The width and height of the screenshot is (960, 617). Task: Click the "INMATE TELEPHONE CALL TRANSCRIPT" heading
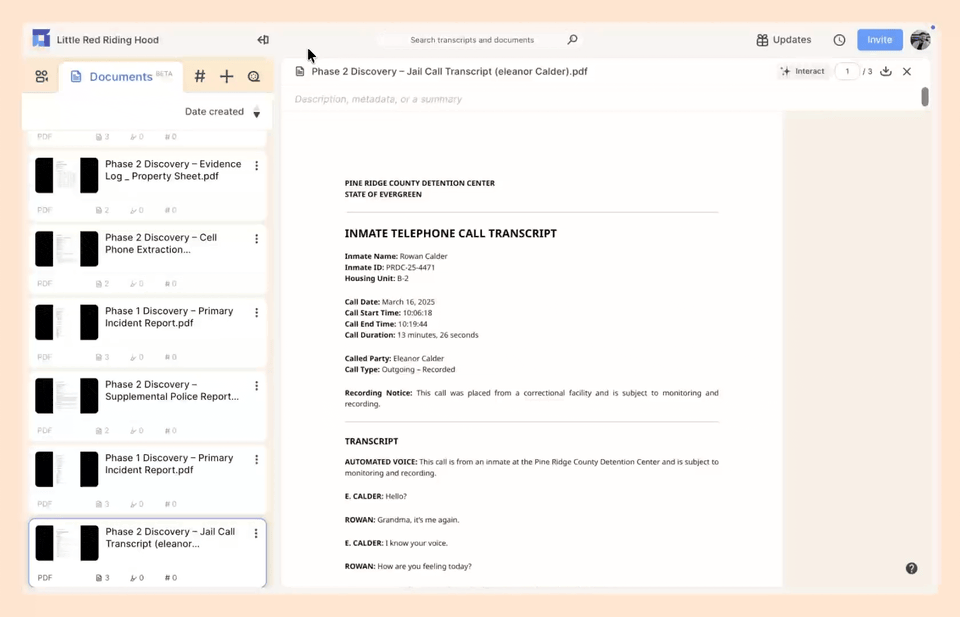pos(451,233)
